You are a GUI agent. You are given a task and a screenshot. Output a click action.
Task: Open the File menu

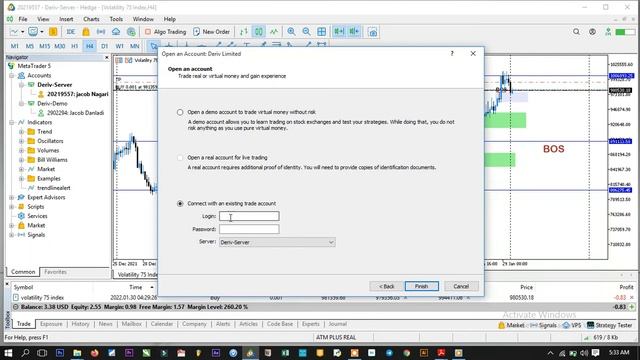[x=23, y=19]
